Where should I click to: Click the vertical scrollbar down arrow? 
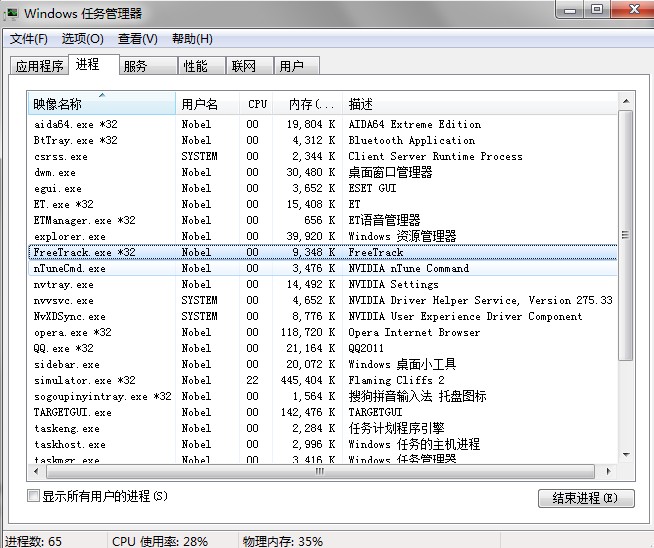[626, 455]
